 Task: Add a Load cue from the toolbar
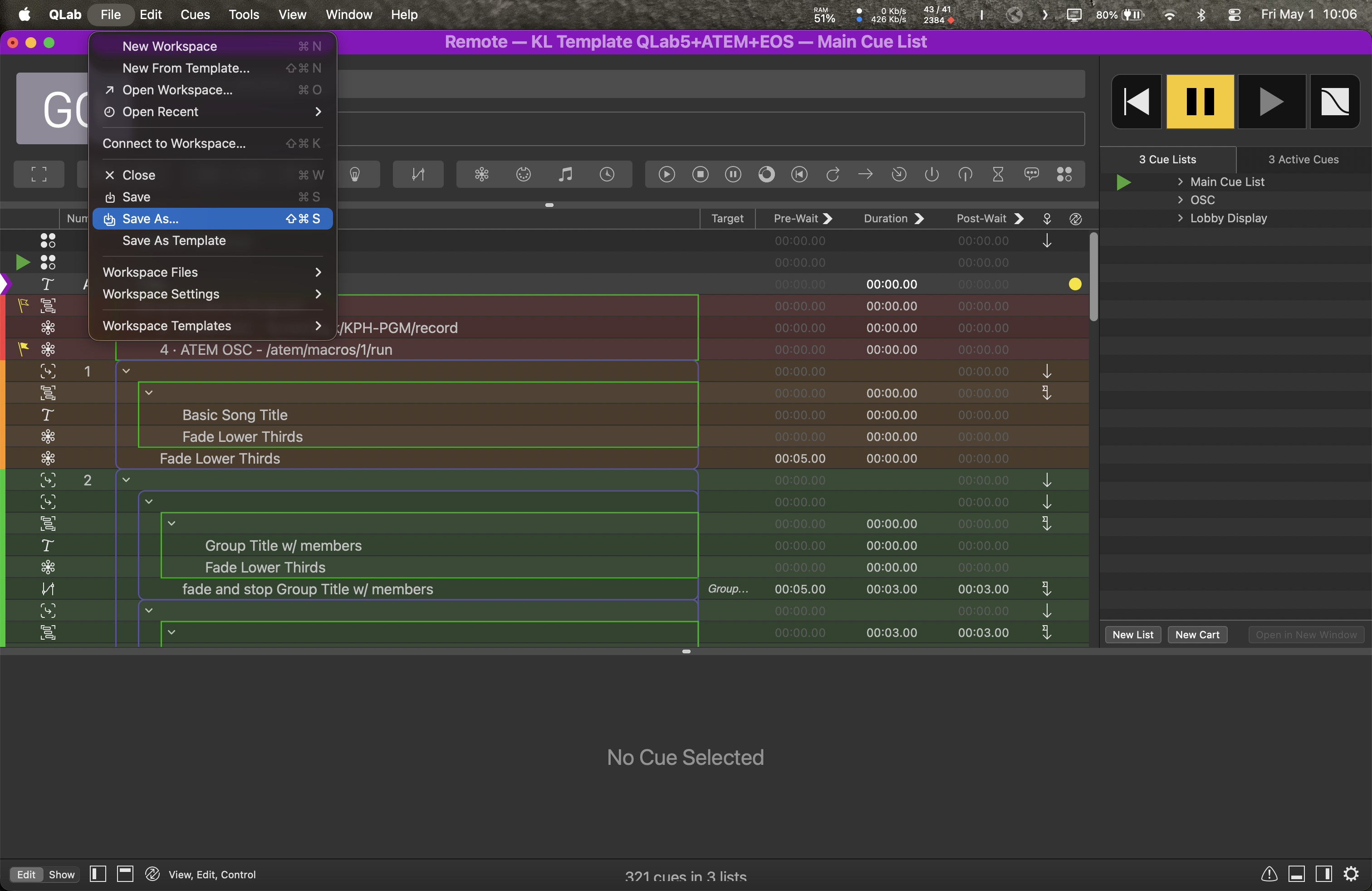click(x=766, y=174)
